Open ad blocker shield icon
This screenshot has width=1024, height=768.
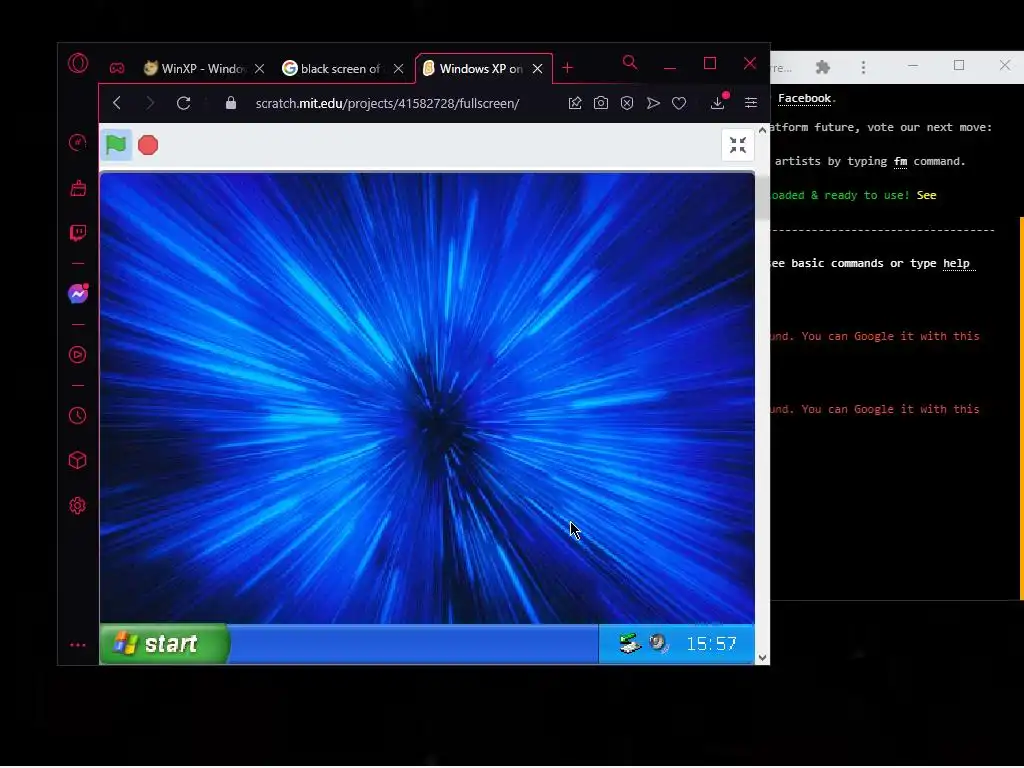[x=627, y=103]
